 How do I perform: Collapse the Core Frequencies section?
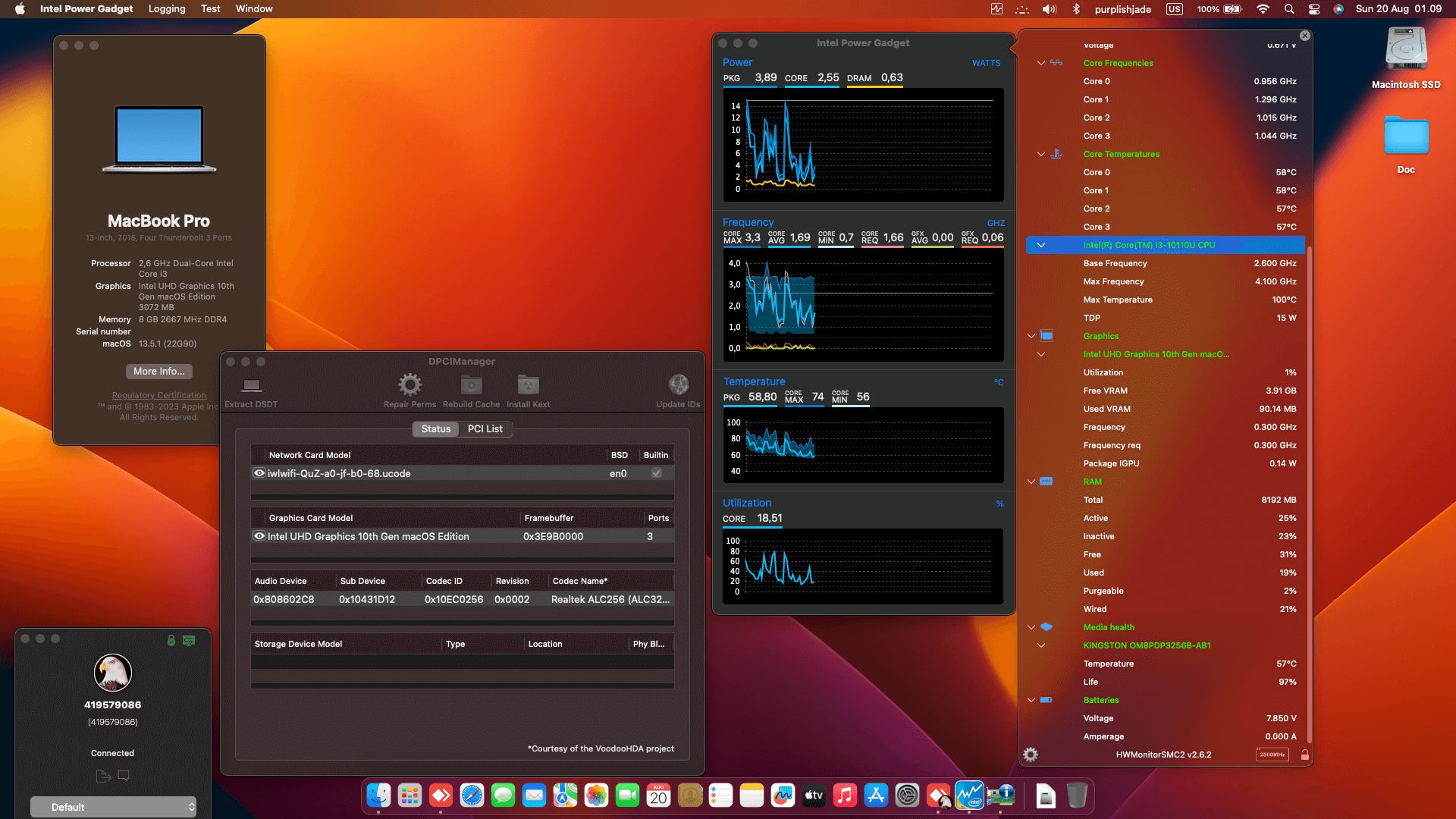(x=1041, y=63)
